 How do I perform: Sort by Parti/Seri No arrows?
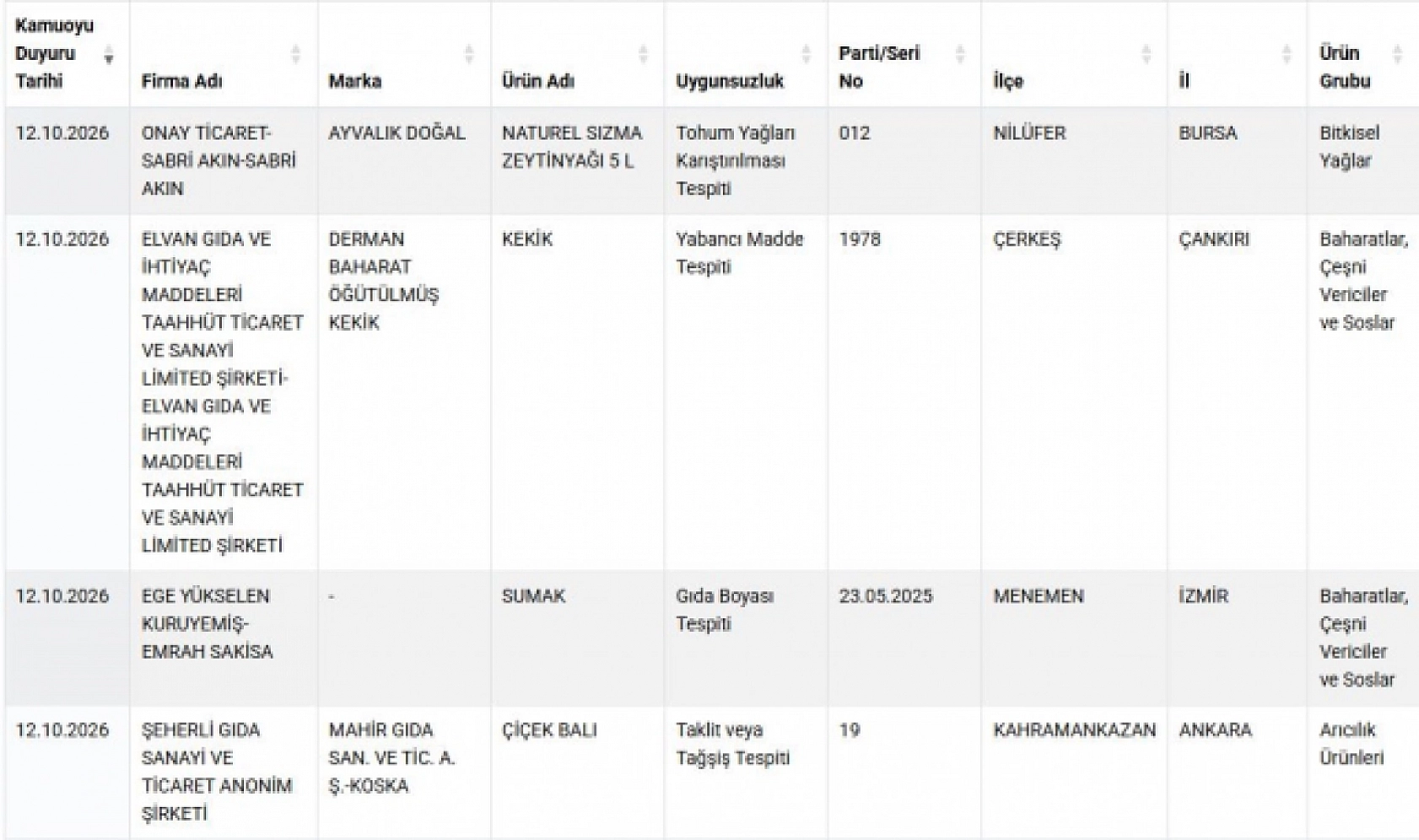(x=959, y=54)
